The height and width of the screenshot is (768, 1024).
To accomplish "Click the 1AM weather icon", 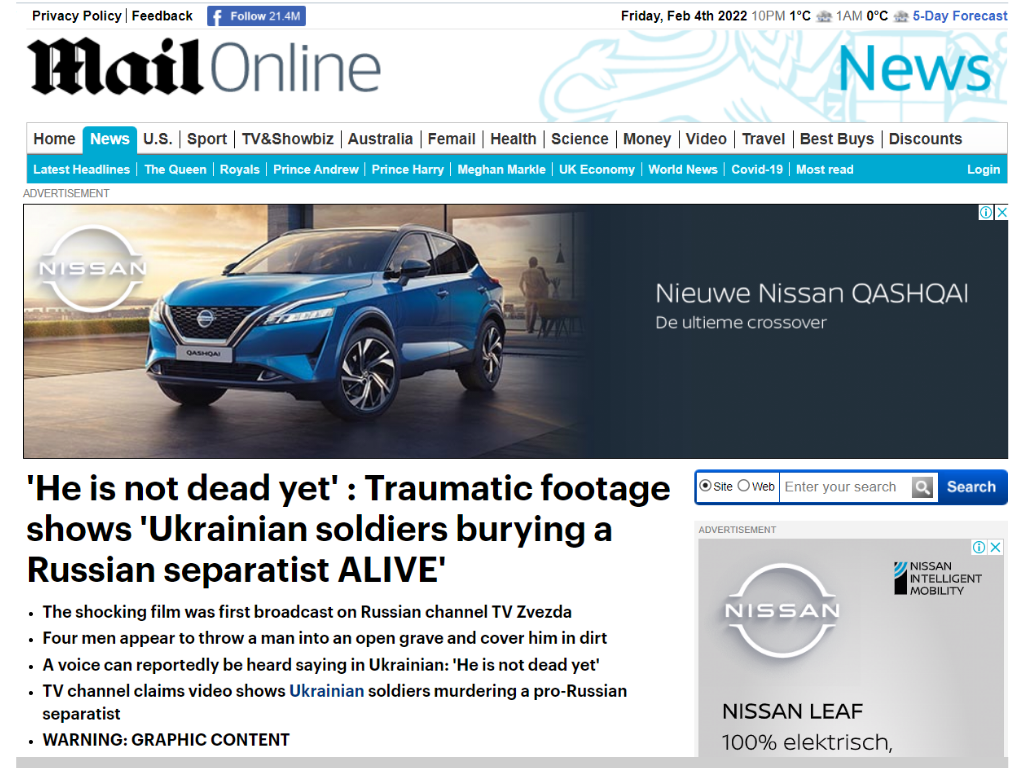I will pyautogui.click(x=901, y=16).
